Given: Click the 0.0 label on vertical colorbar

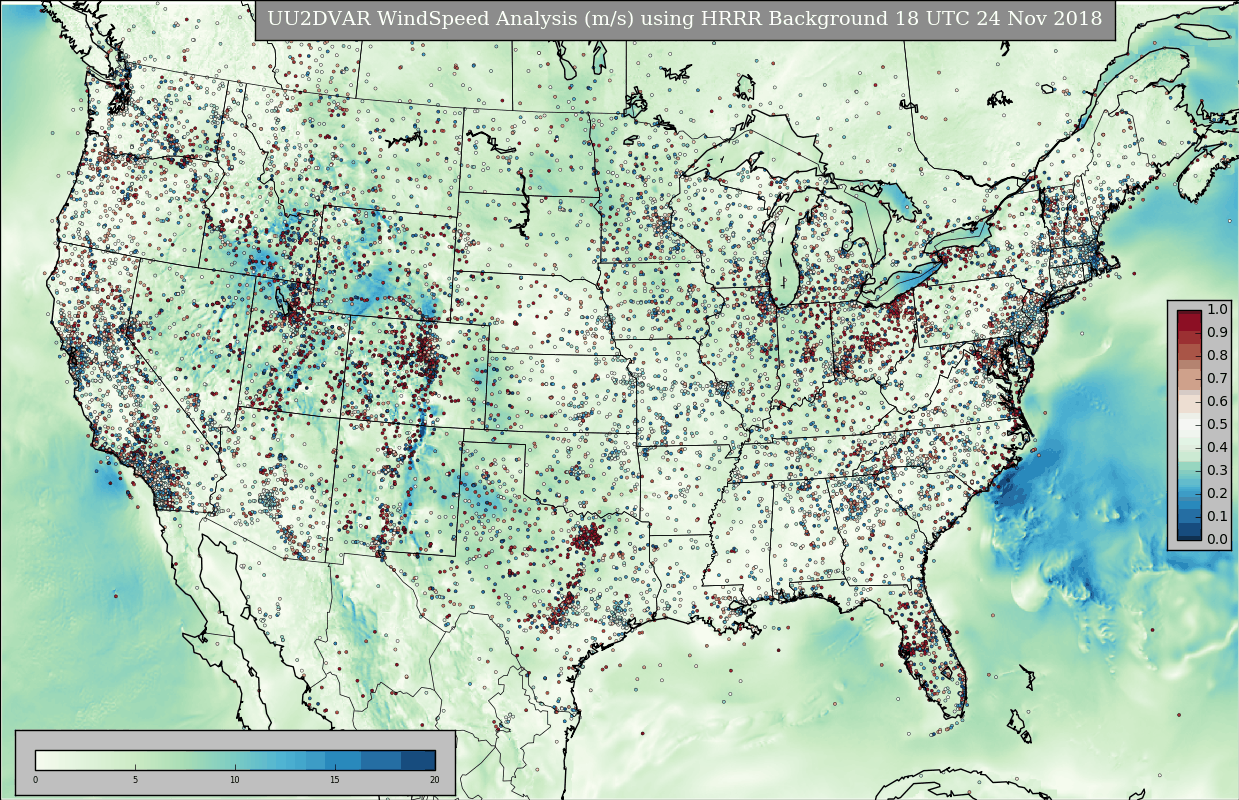Looking at the screenshot, I should (x=1217, y=539).
